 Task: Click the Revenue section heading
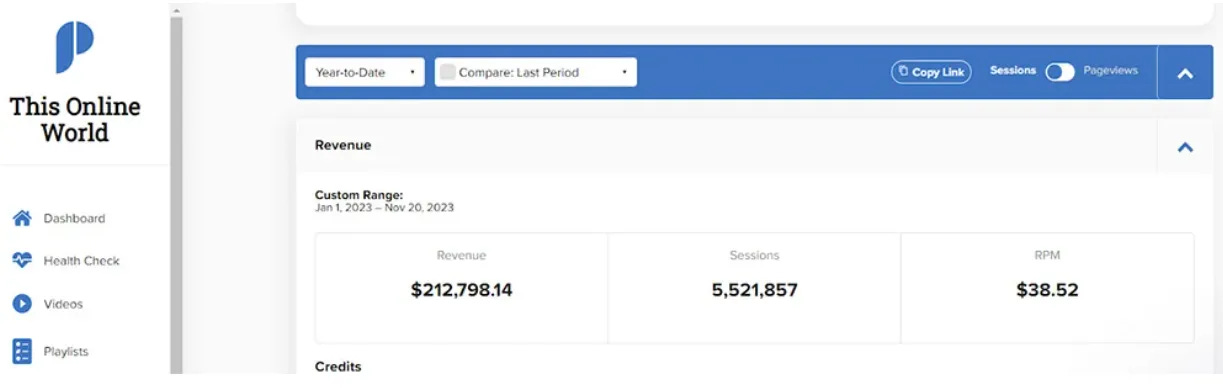(343, 145)
